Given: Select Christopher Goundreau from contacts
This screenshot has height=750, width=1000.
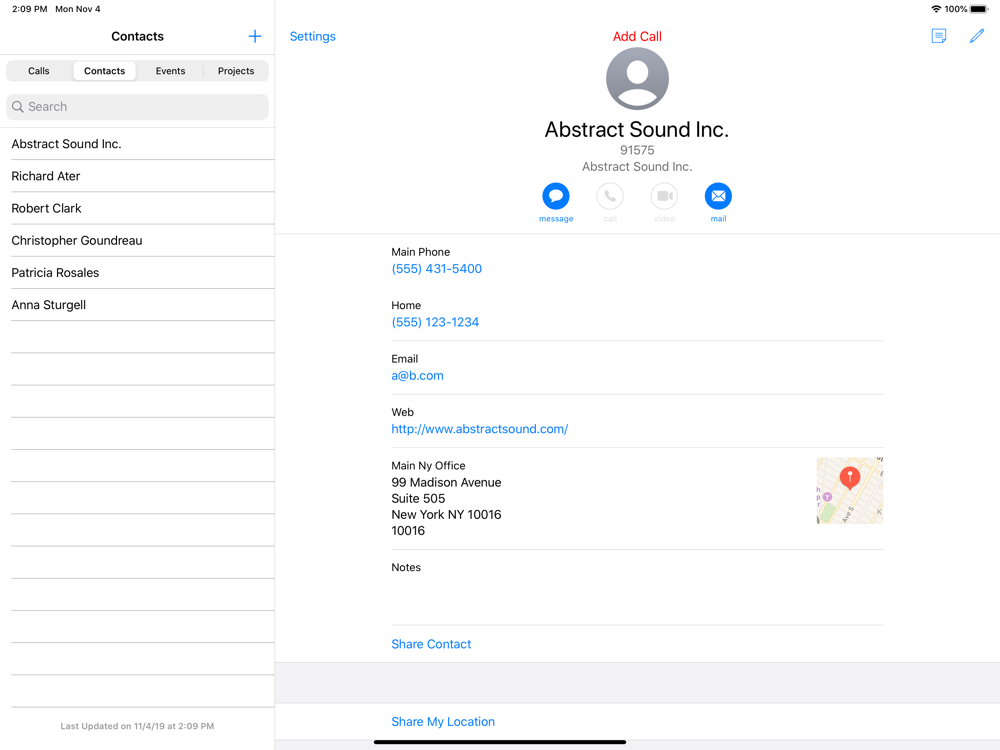Looking at the screenshot, I should click(x=77, y=241).
